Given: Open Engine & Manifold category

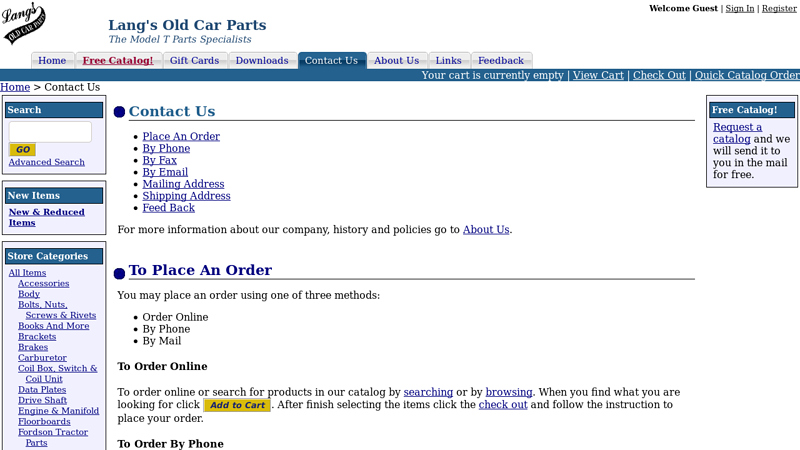Looking at the screenshot, I should [x=58, y=411].
